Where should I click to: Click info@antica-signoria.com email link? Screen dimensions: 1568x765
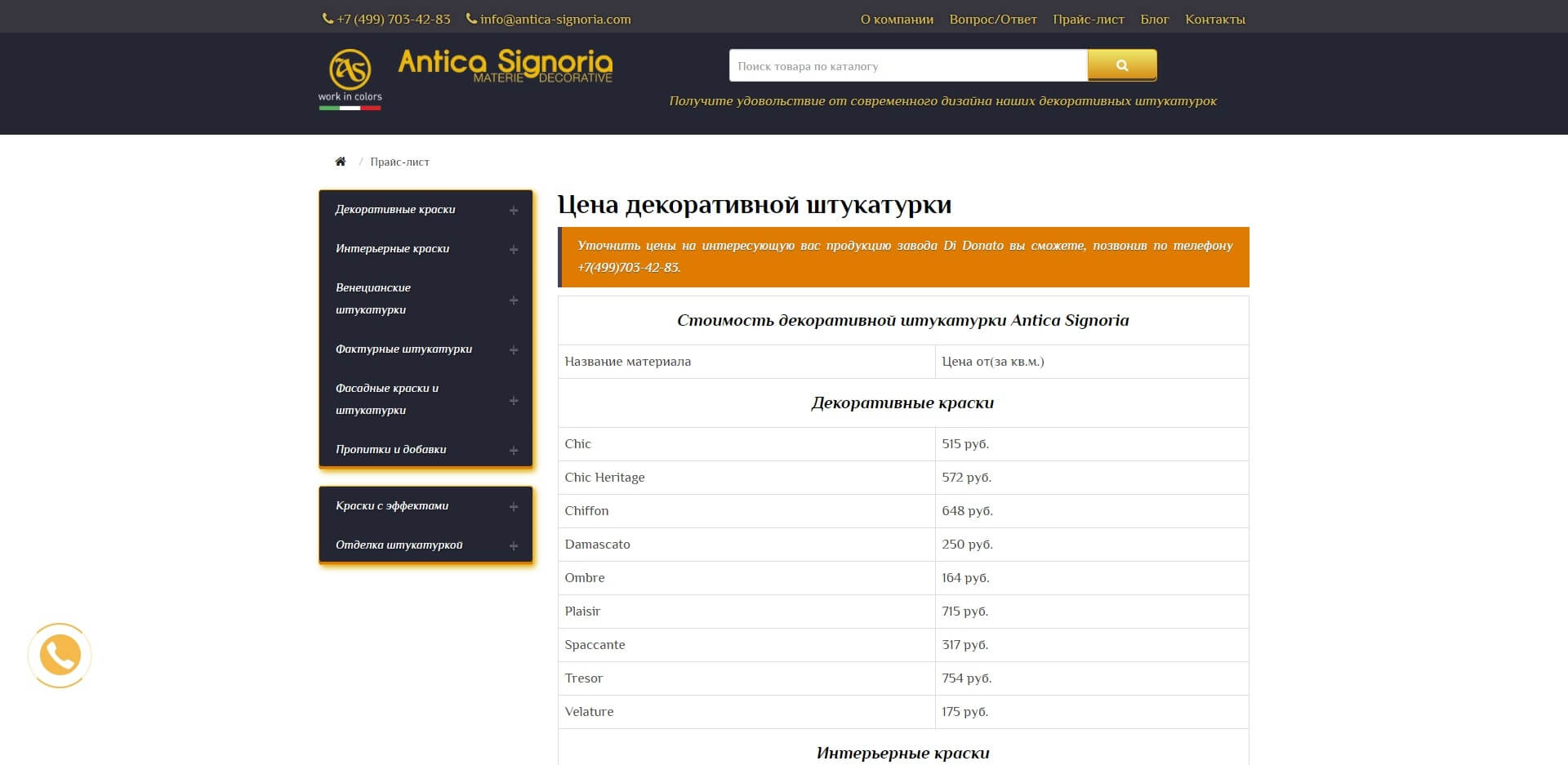coord(555,19)
